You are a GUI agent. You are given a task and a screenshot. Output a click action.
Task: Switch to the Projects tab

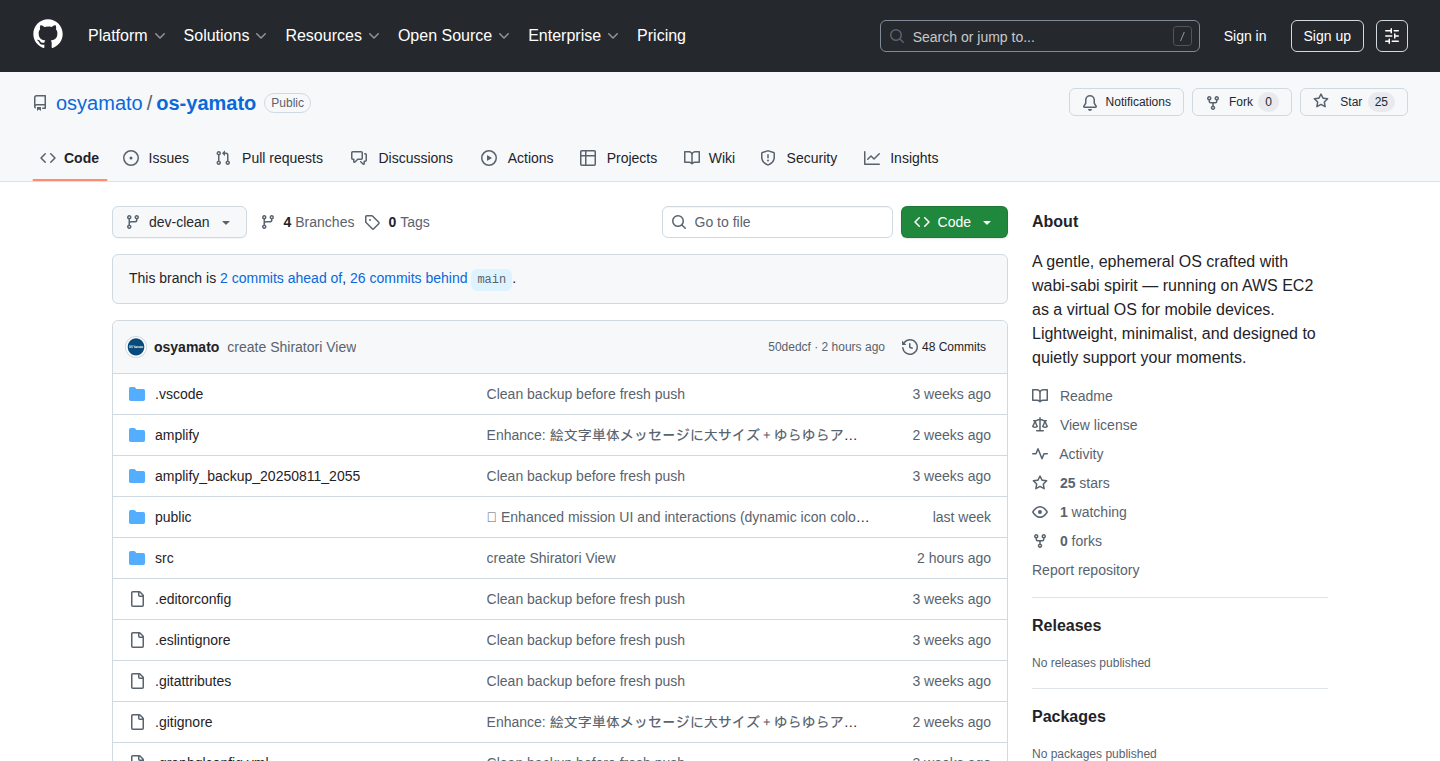point(619,158)
